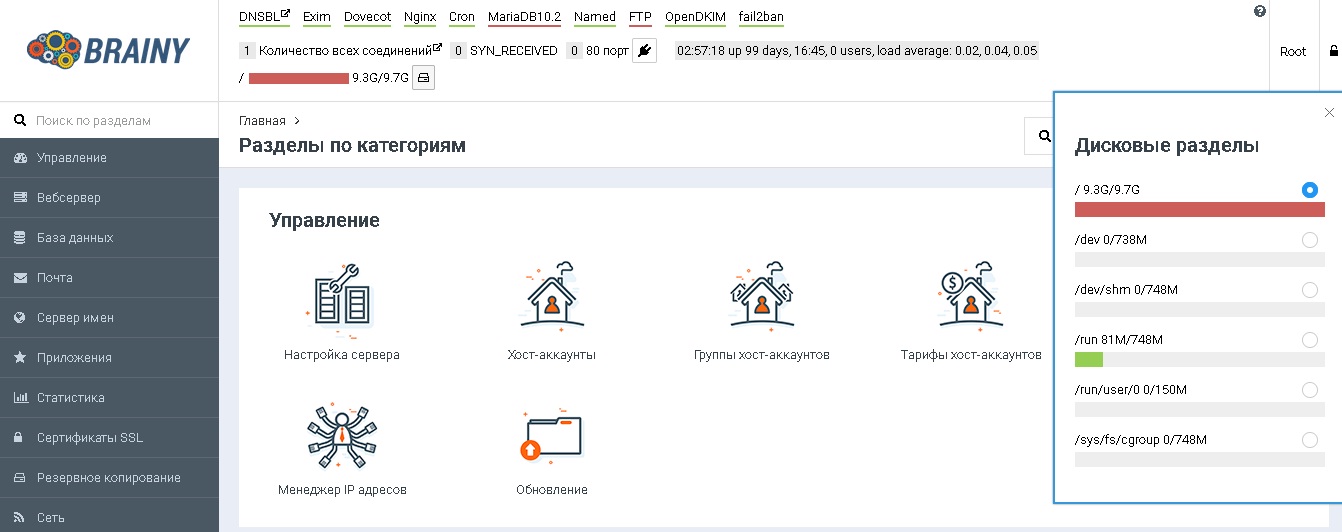Image resolution: width=1342 pixels, height=532 pixels.
Task: Select the /run 81M/748M partition radio
Action: tap(1309, 340)
